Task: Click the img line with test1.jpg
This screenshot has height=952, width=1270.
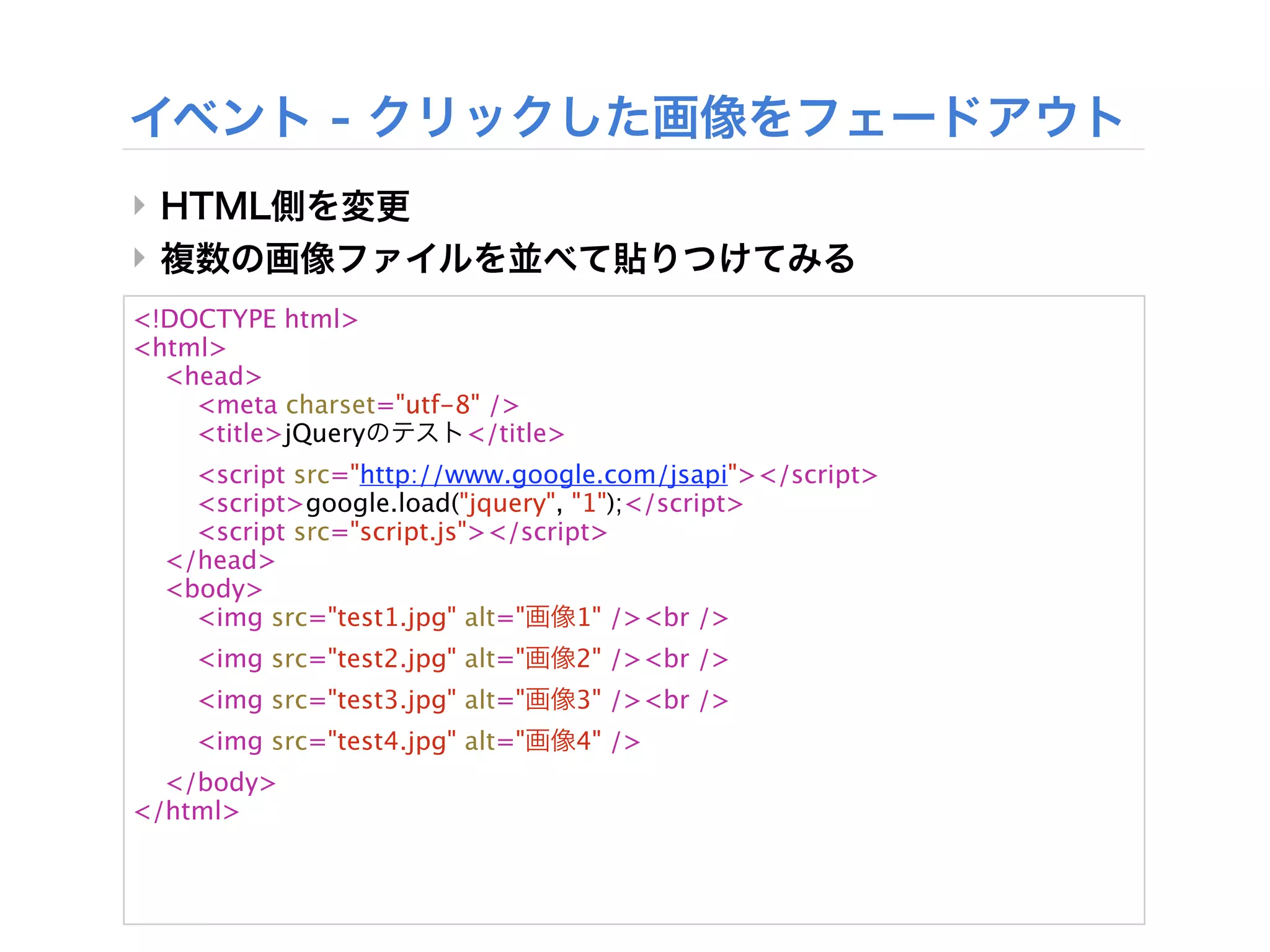Action: click(463, 618)
